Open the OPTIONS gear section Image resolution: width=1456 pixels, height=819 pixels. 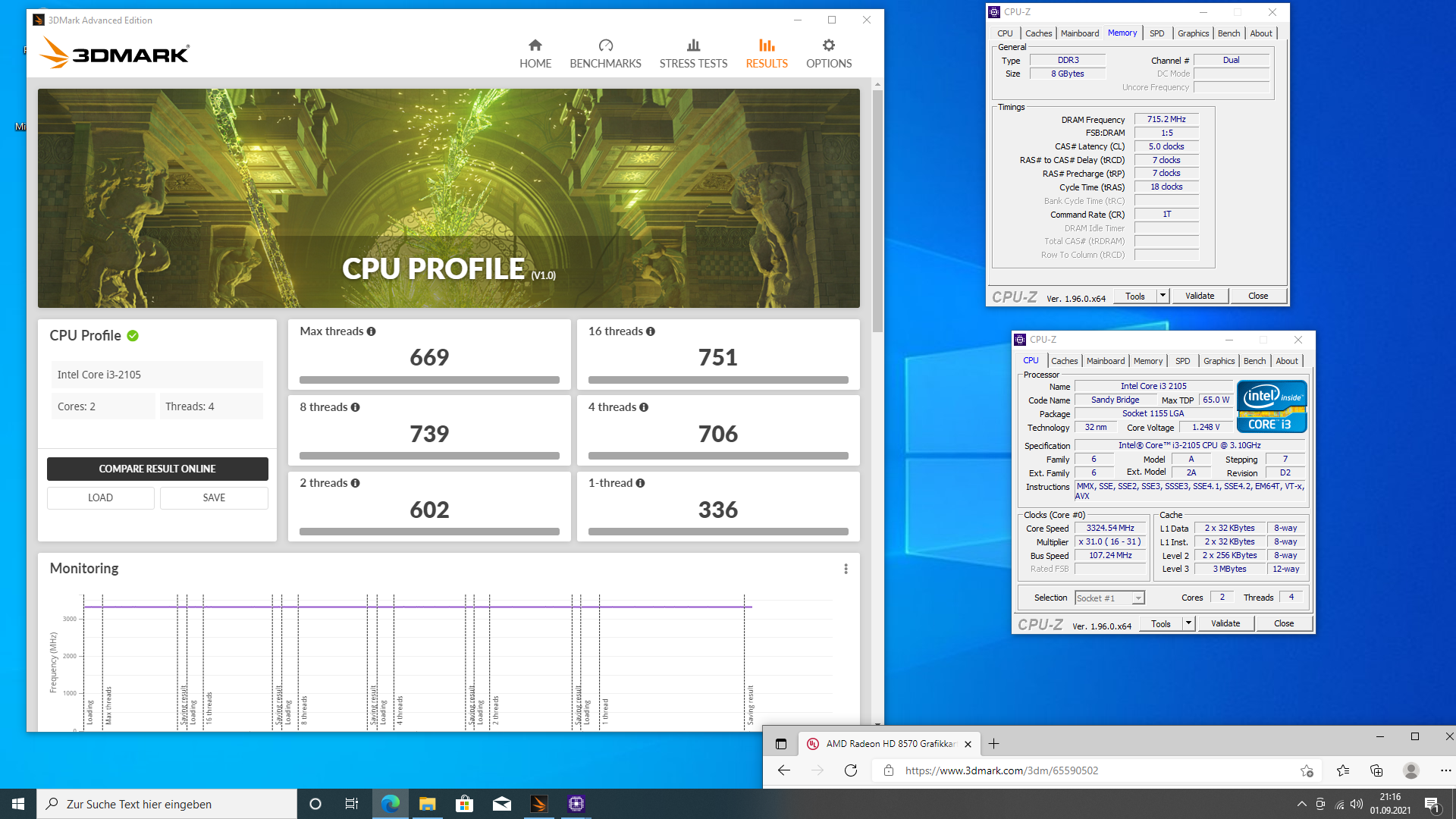point(829,55)
